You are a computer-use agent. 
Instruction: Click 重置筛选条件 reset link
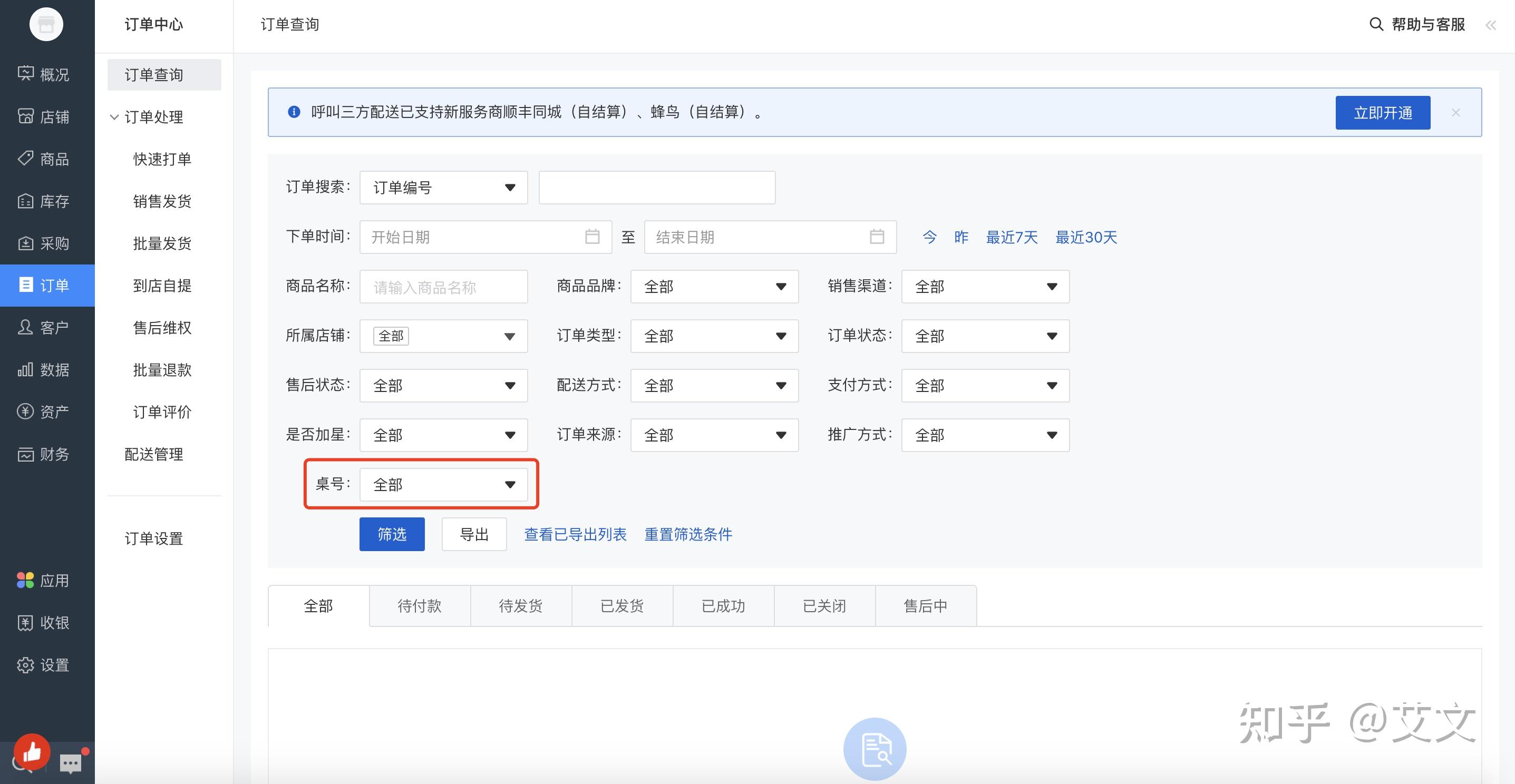click(x=688, y=534)
